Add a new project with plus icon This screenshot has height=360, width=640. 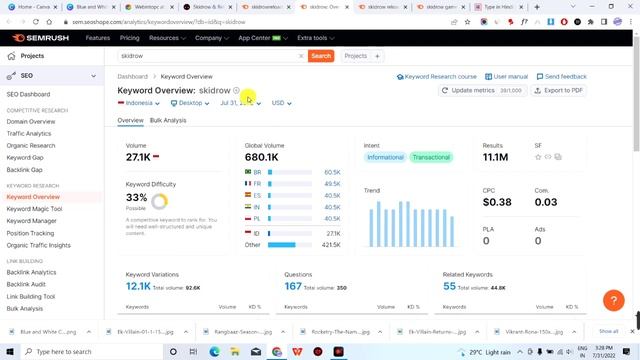click(x=377, y=56)
